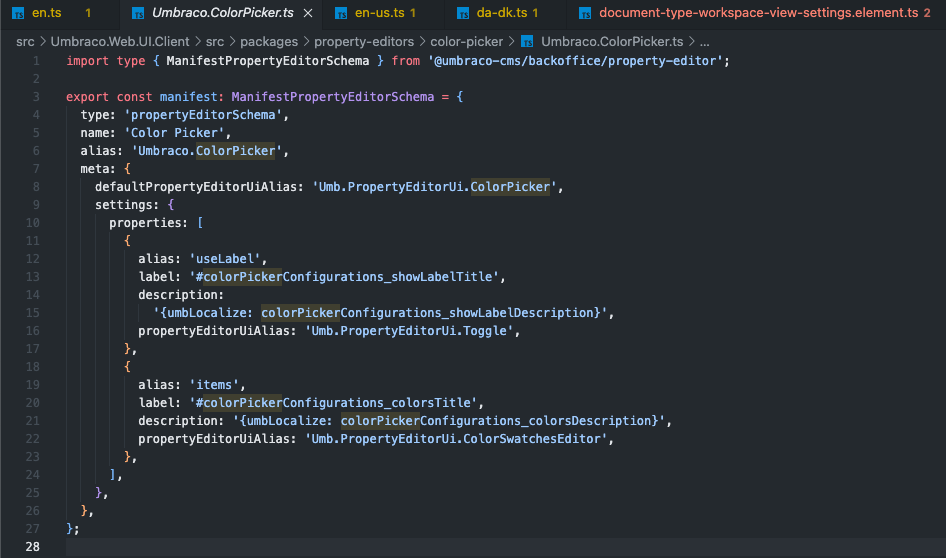
Task: Click the TS icon on da-dk.ts tab
Action: (463, 13)
